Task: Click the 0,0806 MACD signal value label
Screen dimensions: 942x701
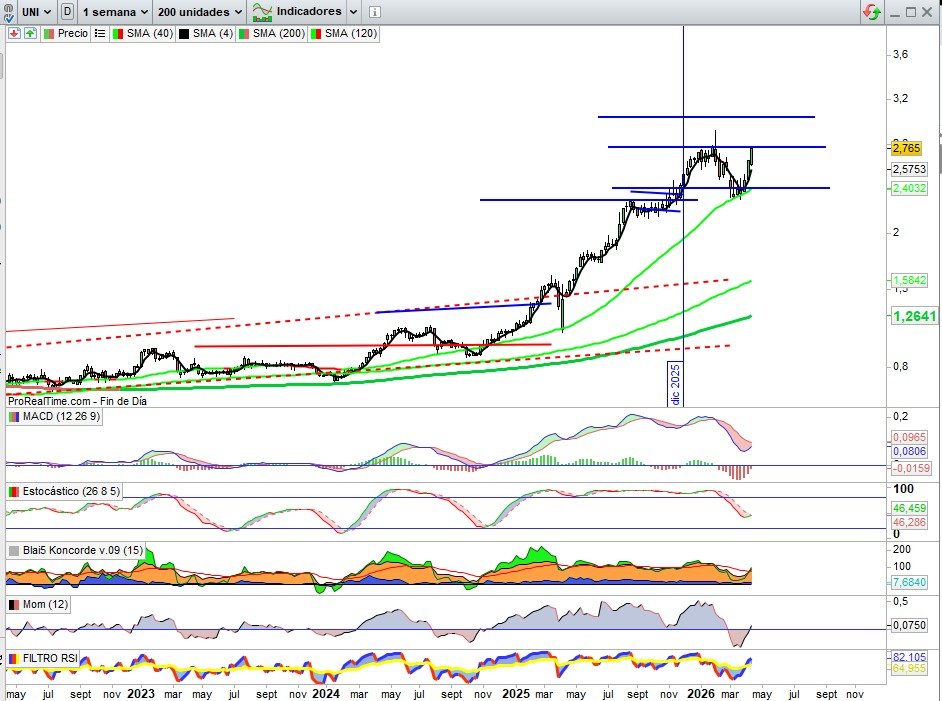Action: pyautogui.click(x=909, y=451)
